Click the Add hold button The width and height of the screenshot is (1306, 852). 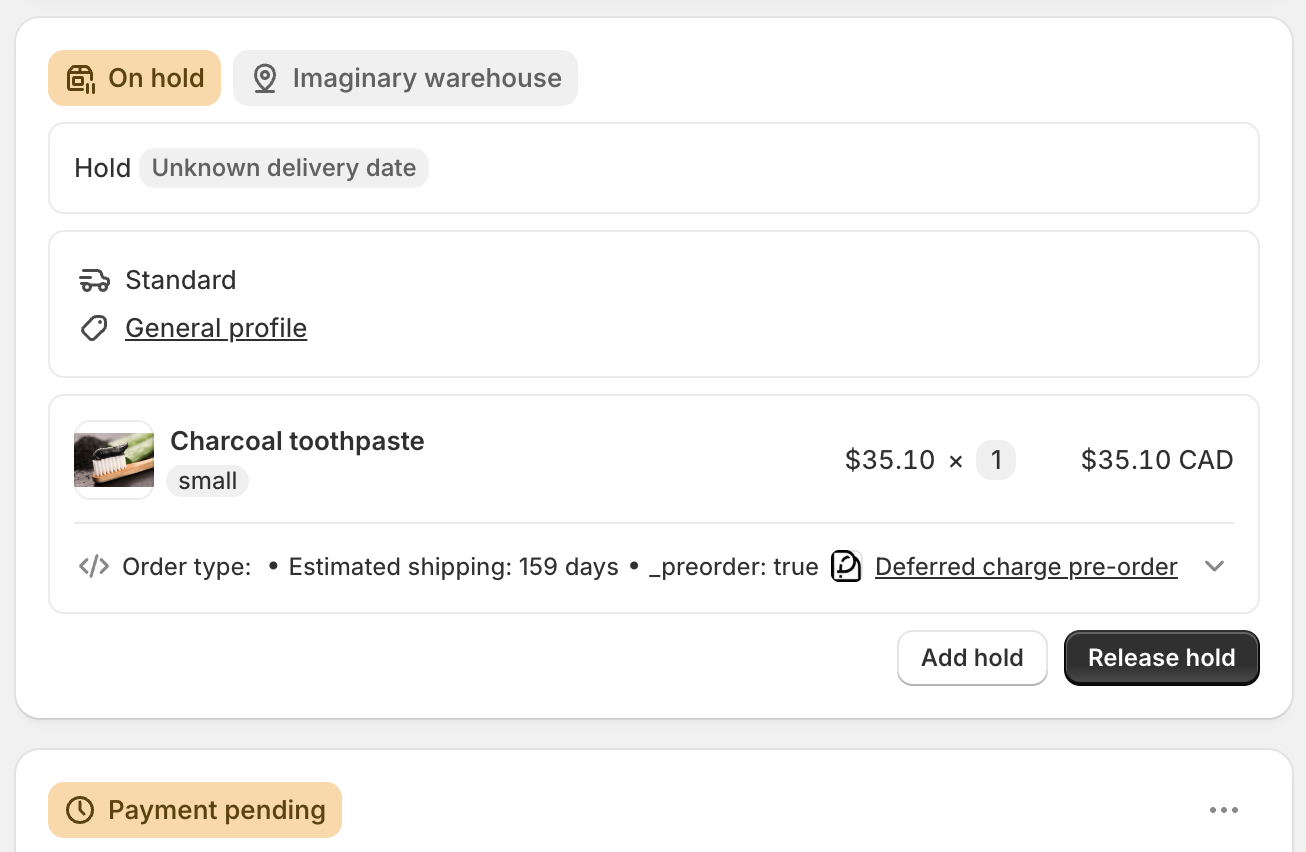(x=972, y=658)
